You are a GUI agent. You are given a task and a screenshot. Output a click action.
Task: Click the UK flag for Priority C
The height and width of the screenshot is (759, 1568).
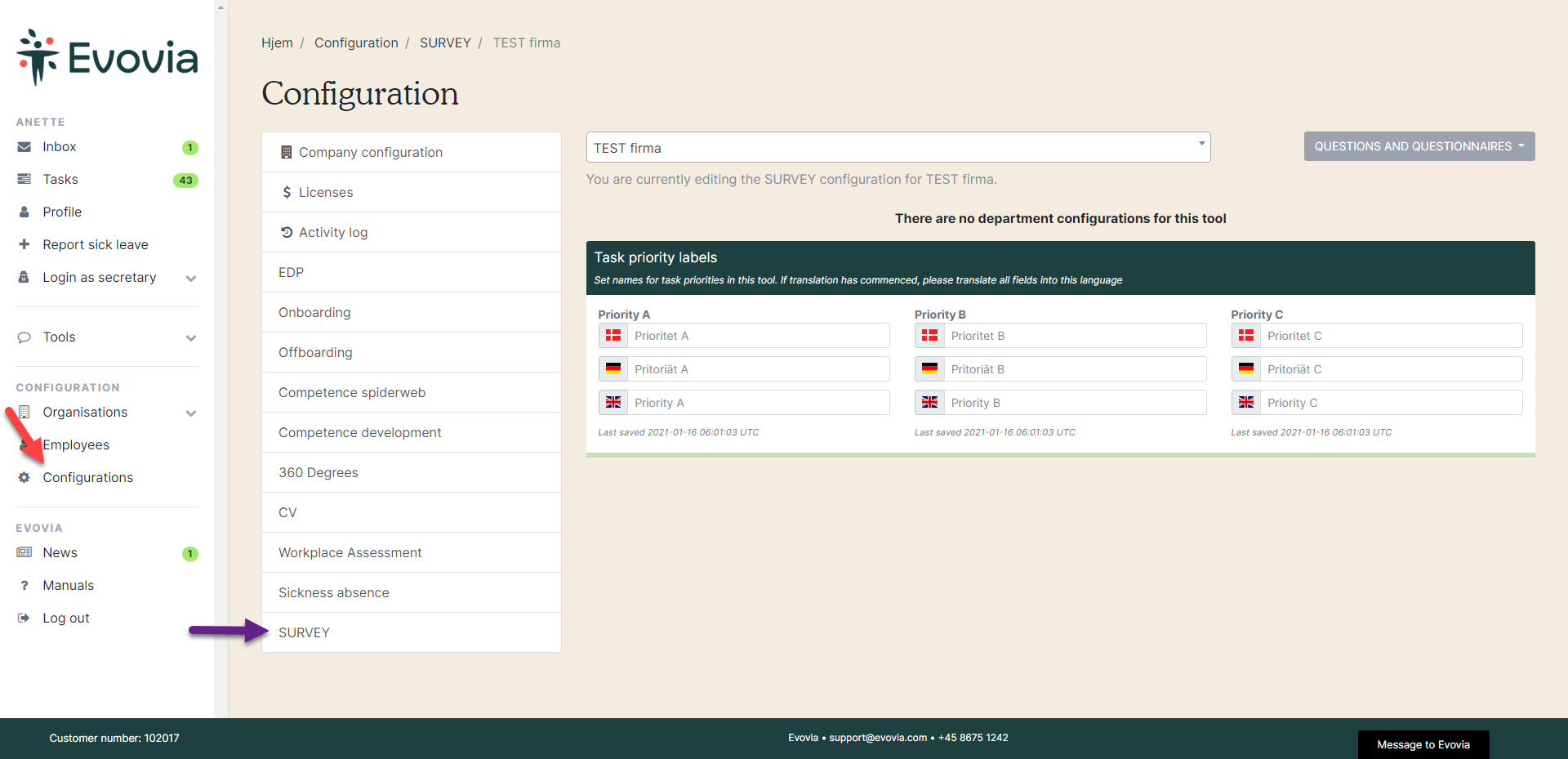[x=1246, y=403]
